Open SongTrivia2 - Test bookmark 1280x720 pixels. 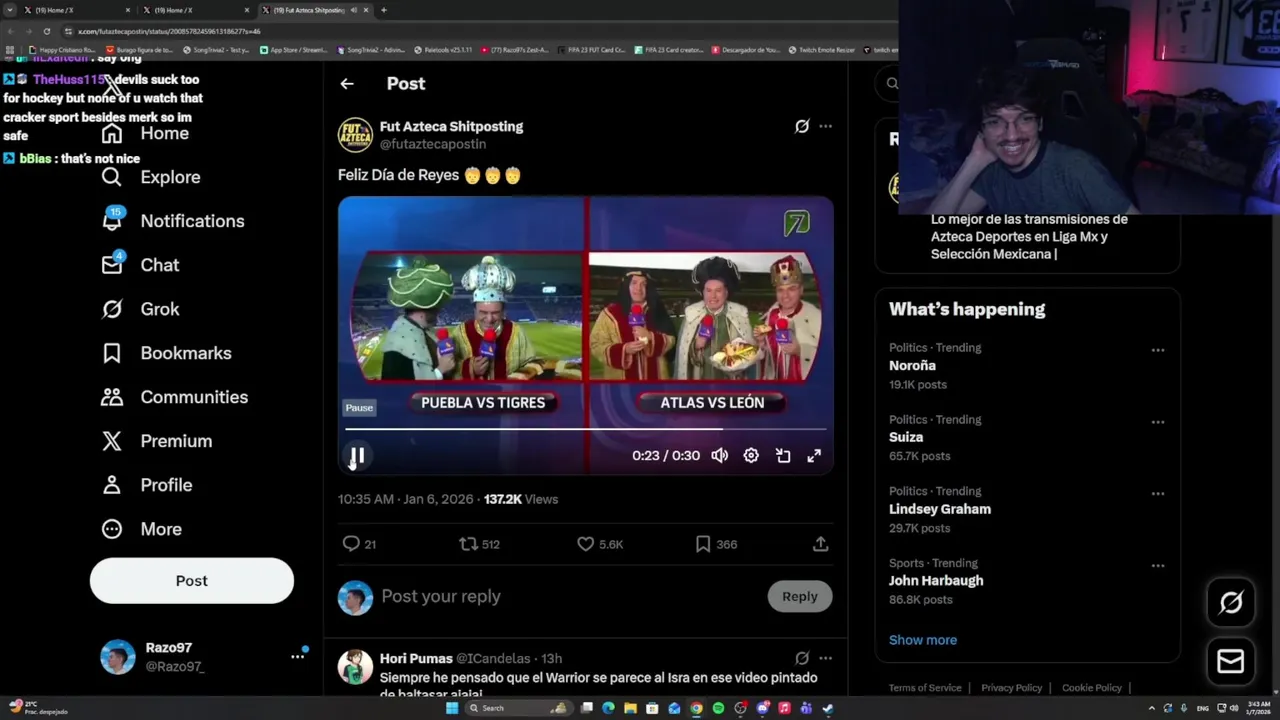click(x=217, y=50)
